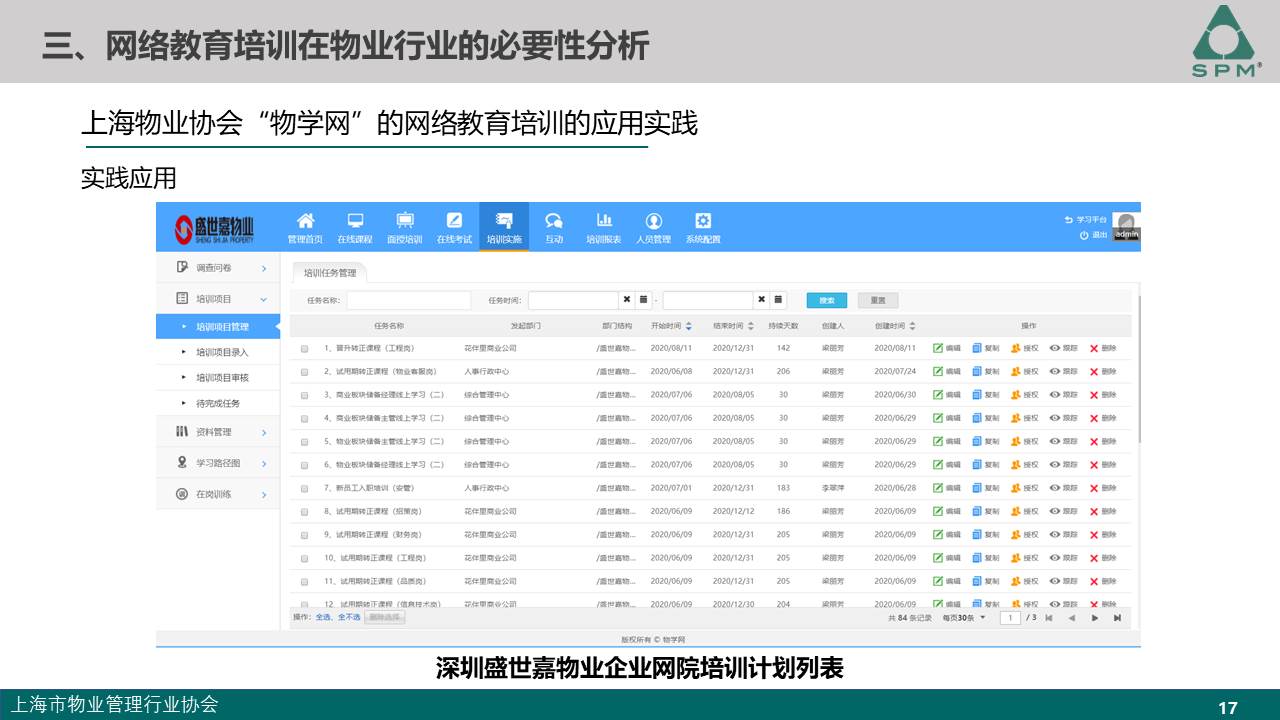
Task: Click the 删除 red X for row 2
Action: pyautogui.click(x=1094, y=371)
